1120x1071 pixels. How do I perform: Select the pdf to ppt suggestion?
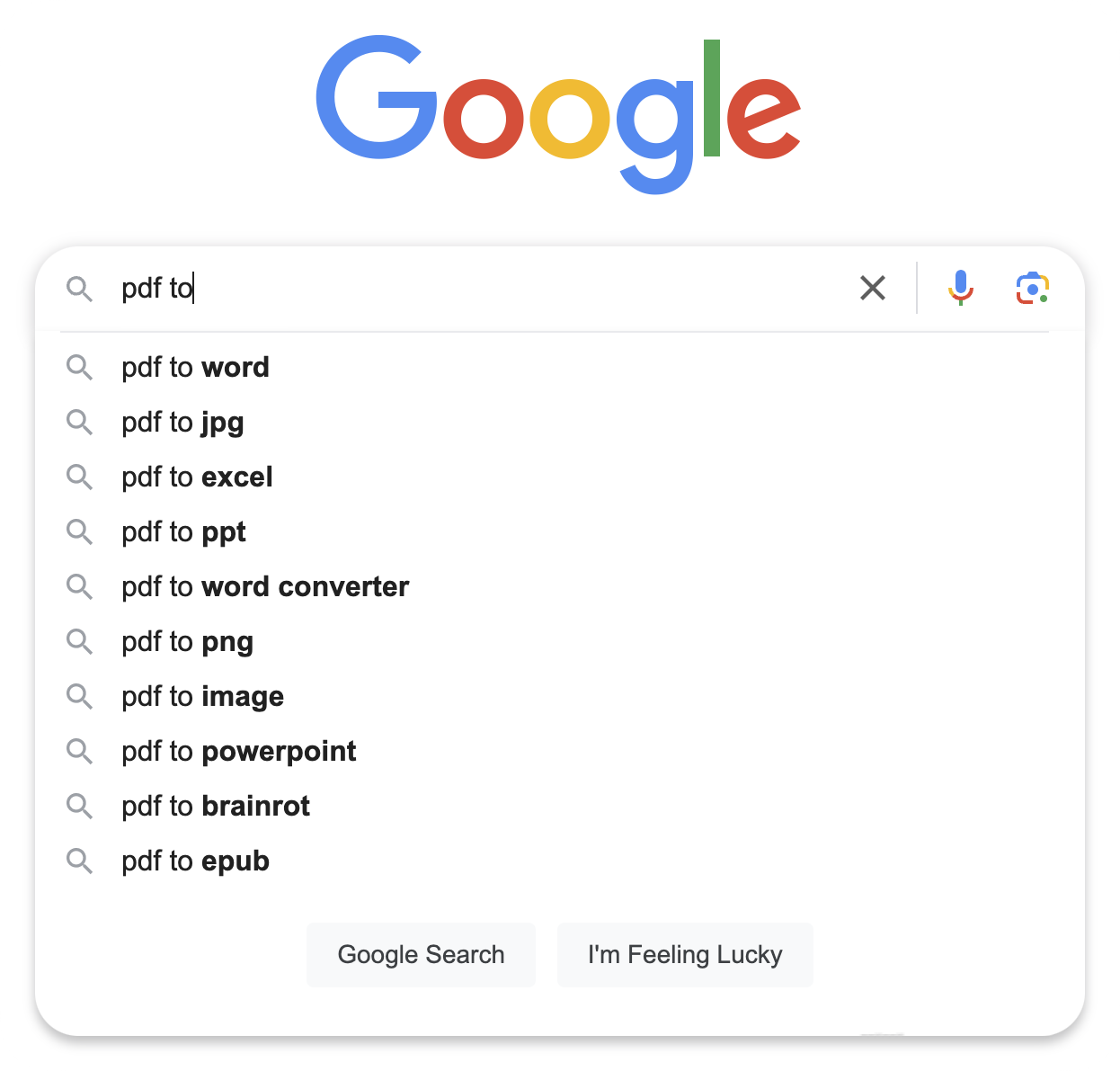(184, 531)
